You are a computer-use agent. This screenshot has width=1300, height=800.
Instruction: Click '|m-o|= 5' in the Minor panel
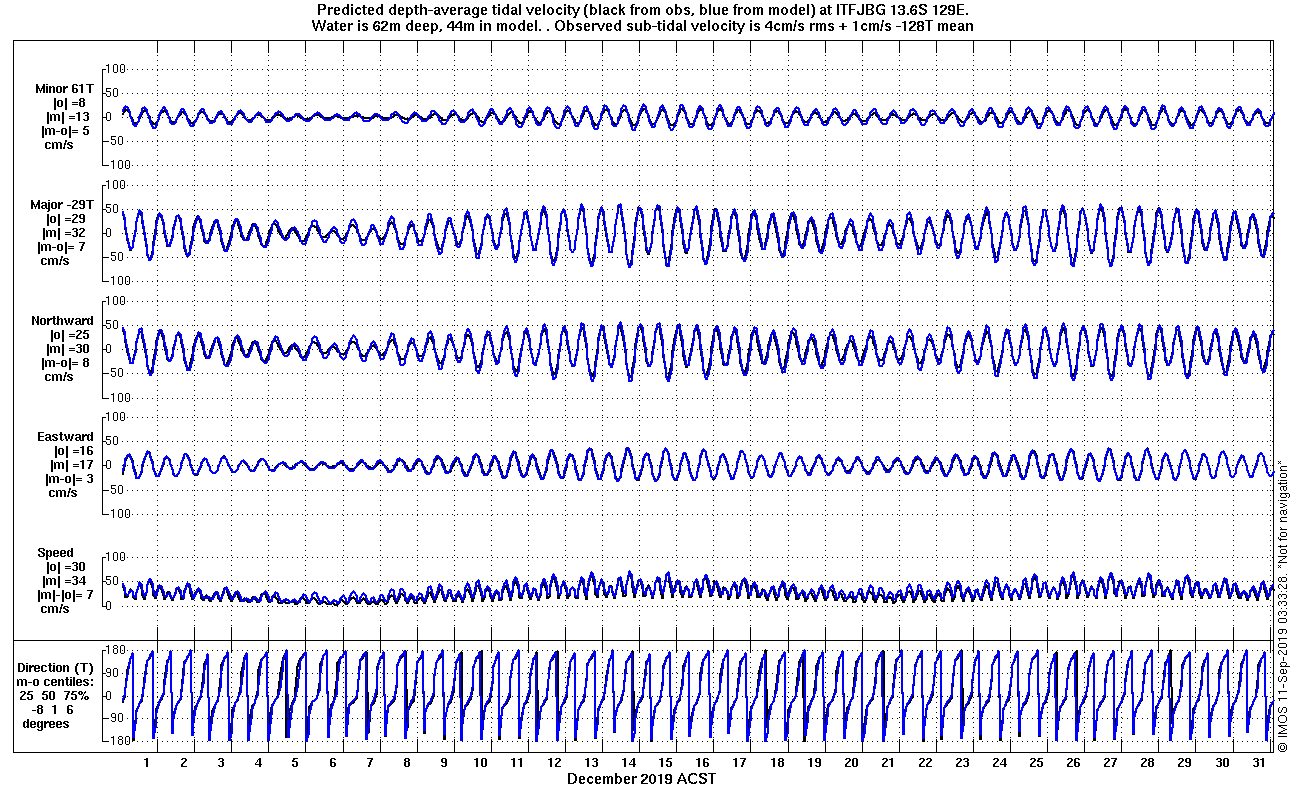pyautogui.click(x=64, y=131)
